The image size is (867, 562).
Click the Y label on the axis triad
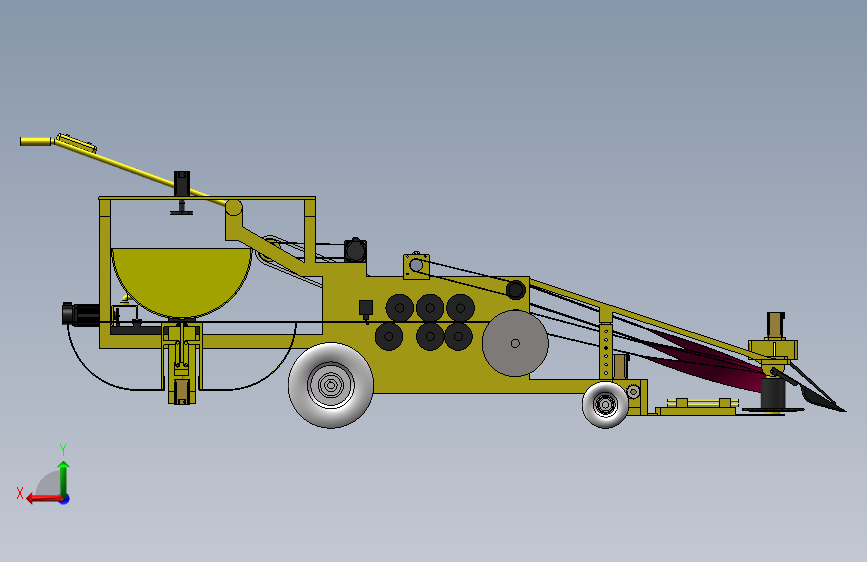[63, 449]
